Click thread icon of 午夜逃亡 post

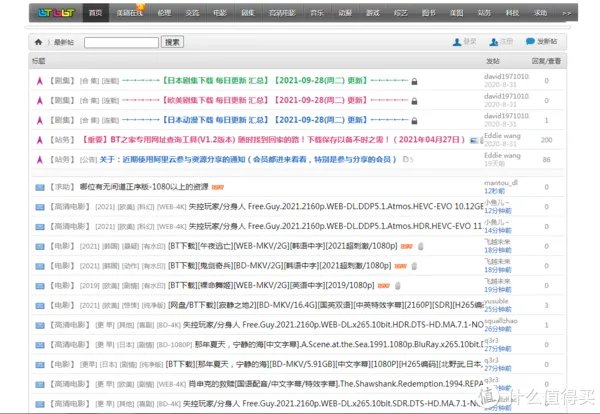40,247
